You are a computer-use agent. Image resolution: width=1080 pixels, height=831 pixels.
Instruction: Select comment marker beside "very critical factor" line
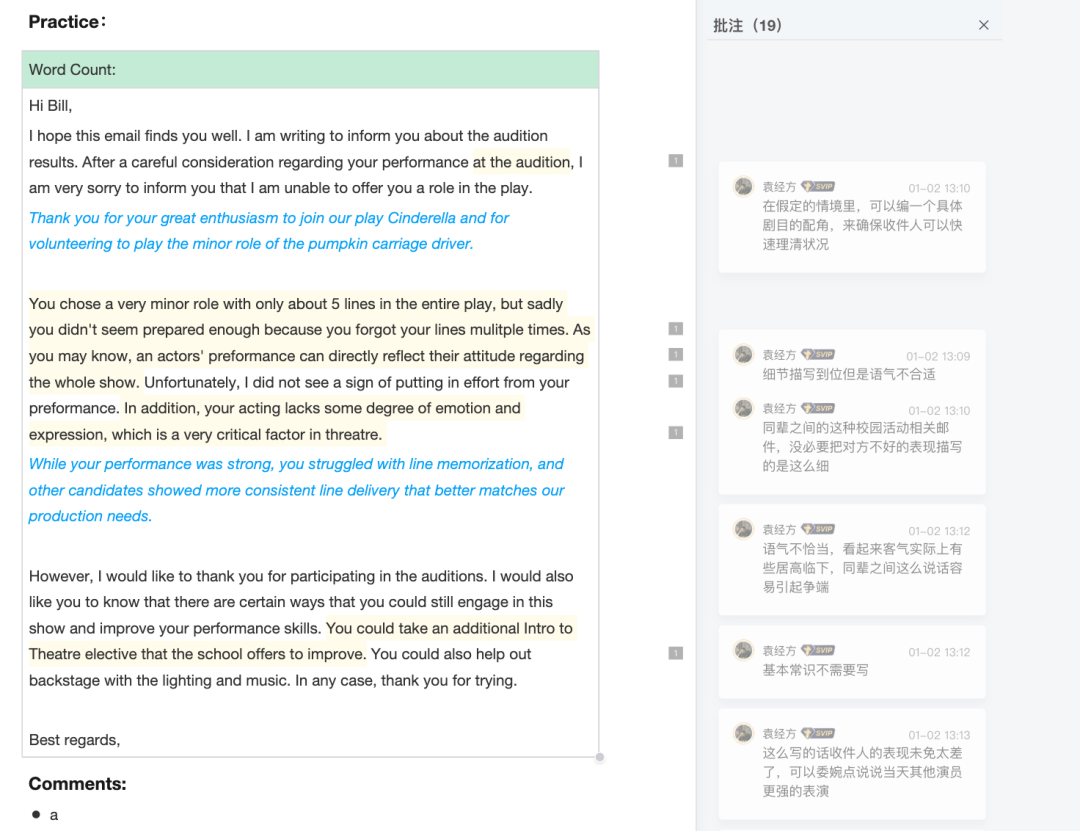click(x=676, y=433)
